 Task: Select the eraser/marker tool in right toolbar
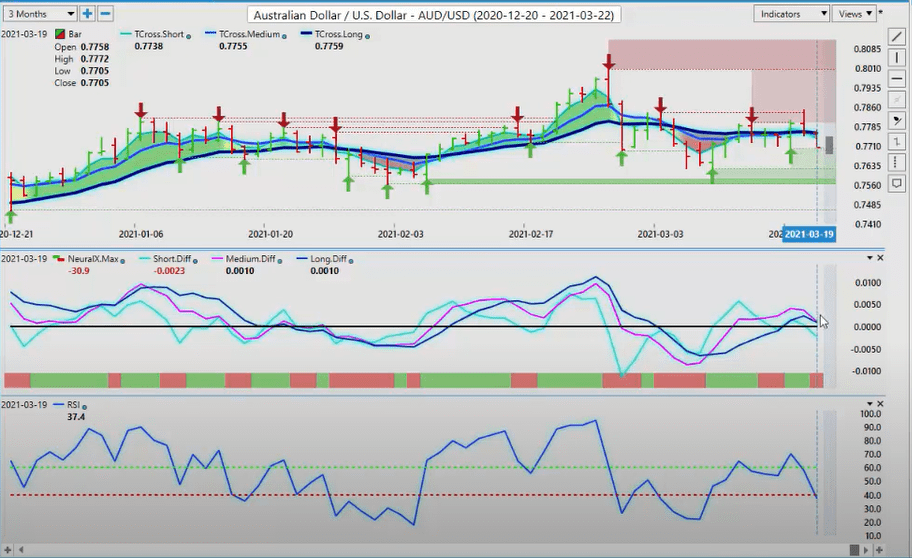coord(897,120)
